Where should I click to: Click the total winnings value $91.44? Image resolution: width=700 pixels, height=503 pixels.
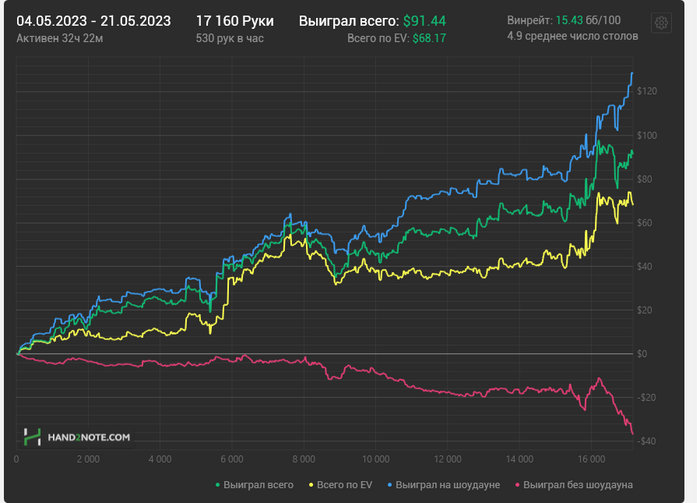coord(424,21)
